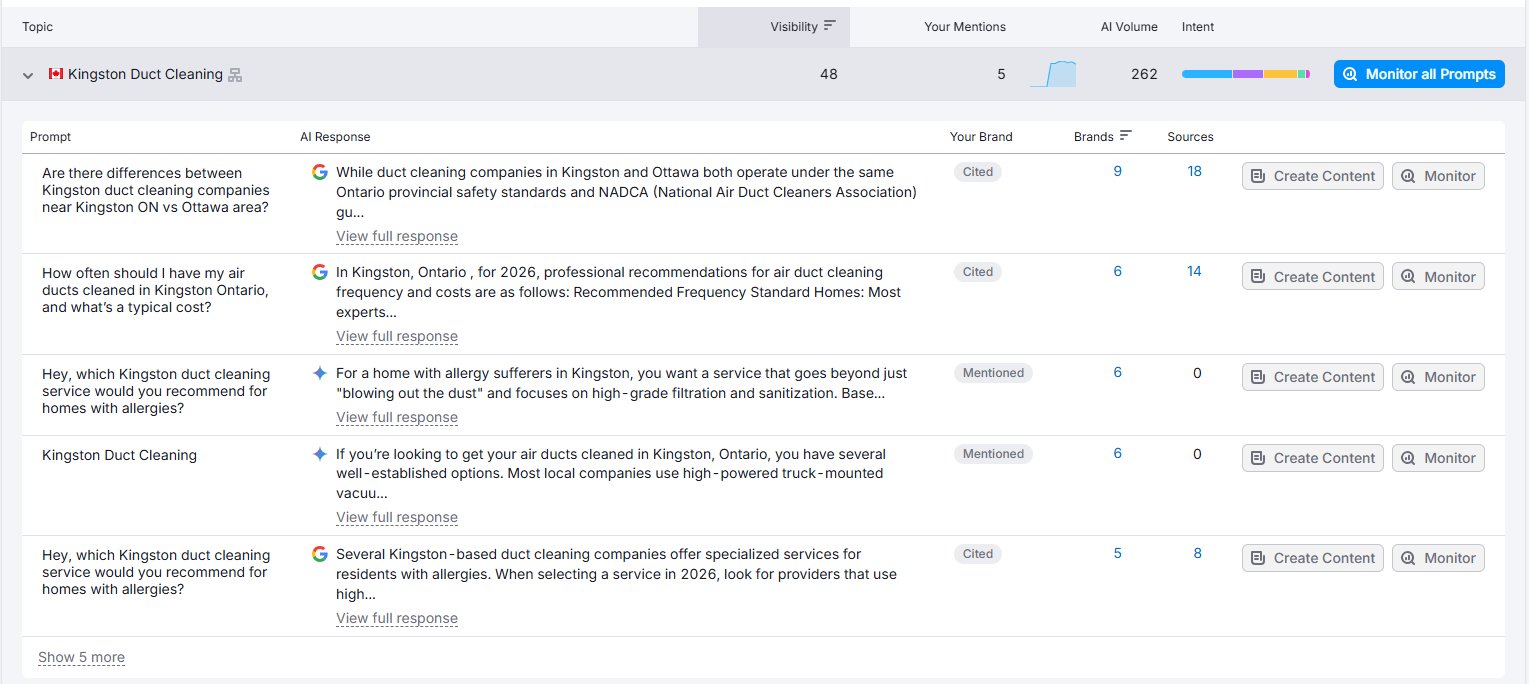Click the Intent column header

(1198, 27)
